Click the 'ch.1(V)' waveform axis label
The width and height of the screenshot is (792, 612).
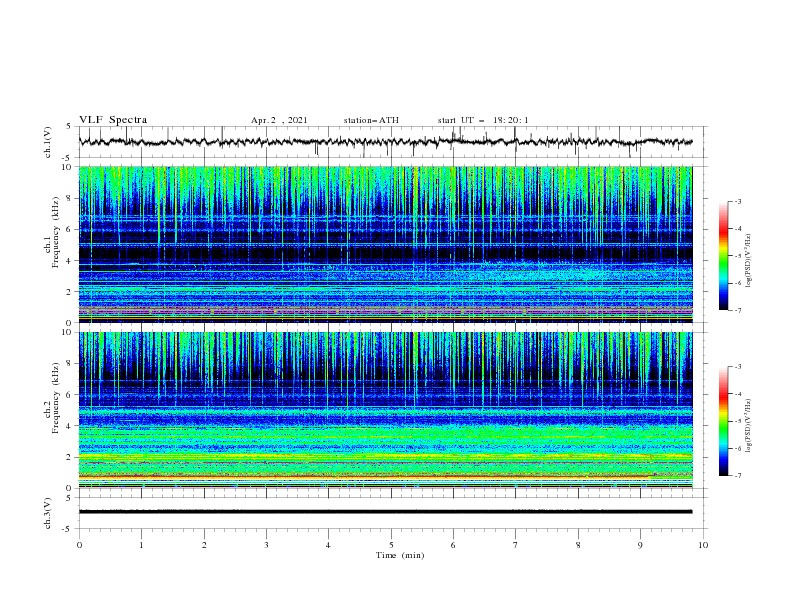click(x=48, y=142)
